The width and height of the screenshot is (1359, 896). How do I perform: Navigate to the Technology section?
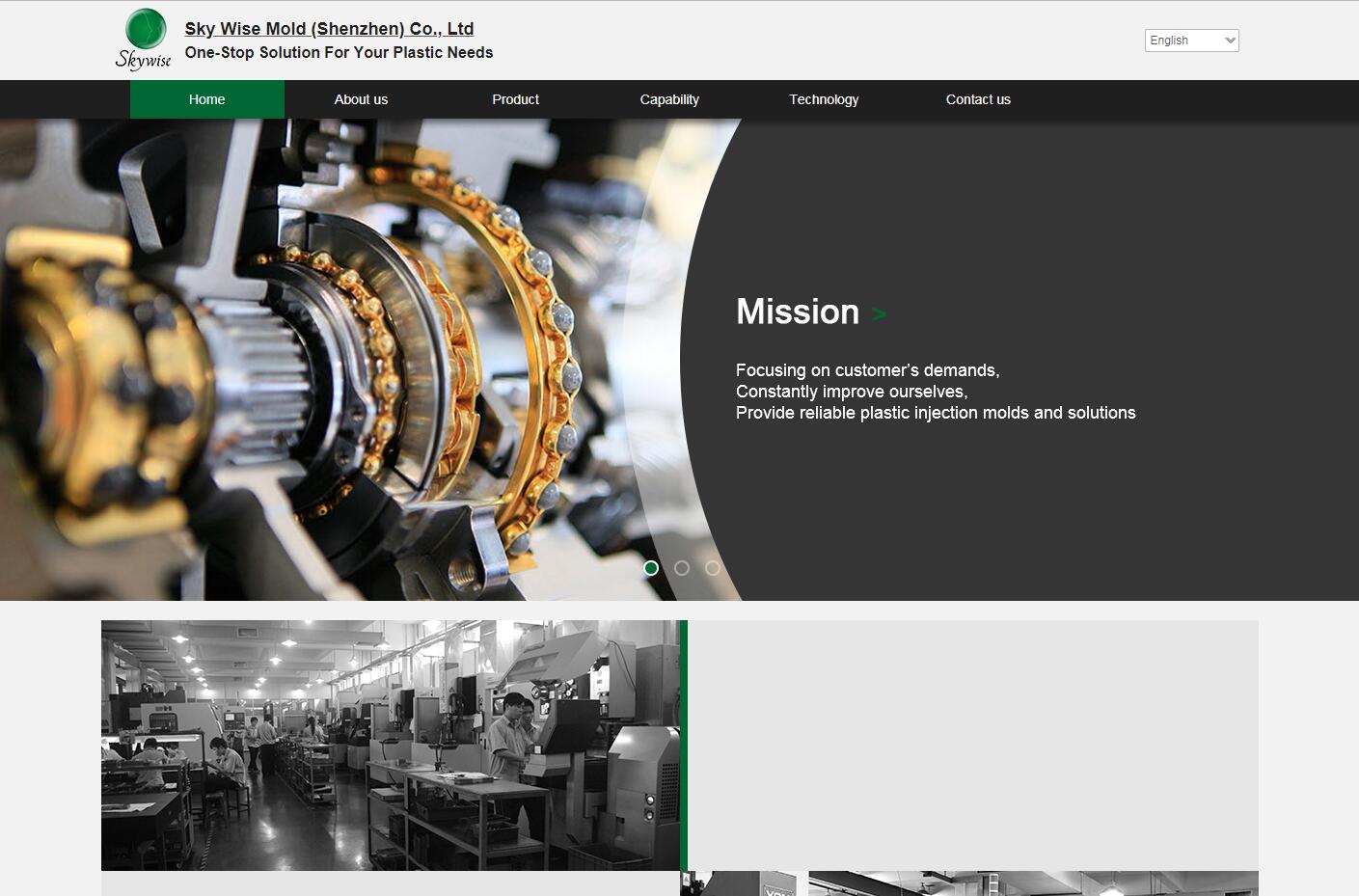click(824, 99)
